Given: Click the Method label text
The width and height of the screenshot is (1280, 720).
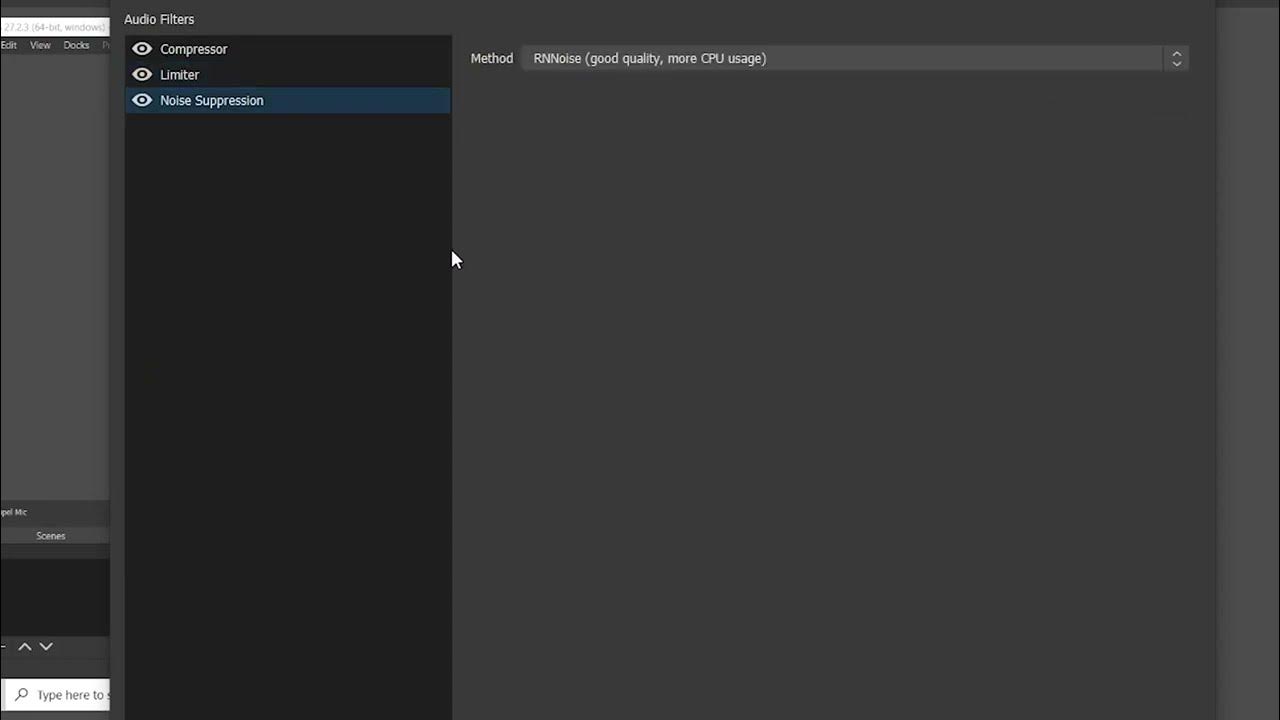Looking at the screenshot, I should [492, 58].
